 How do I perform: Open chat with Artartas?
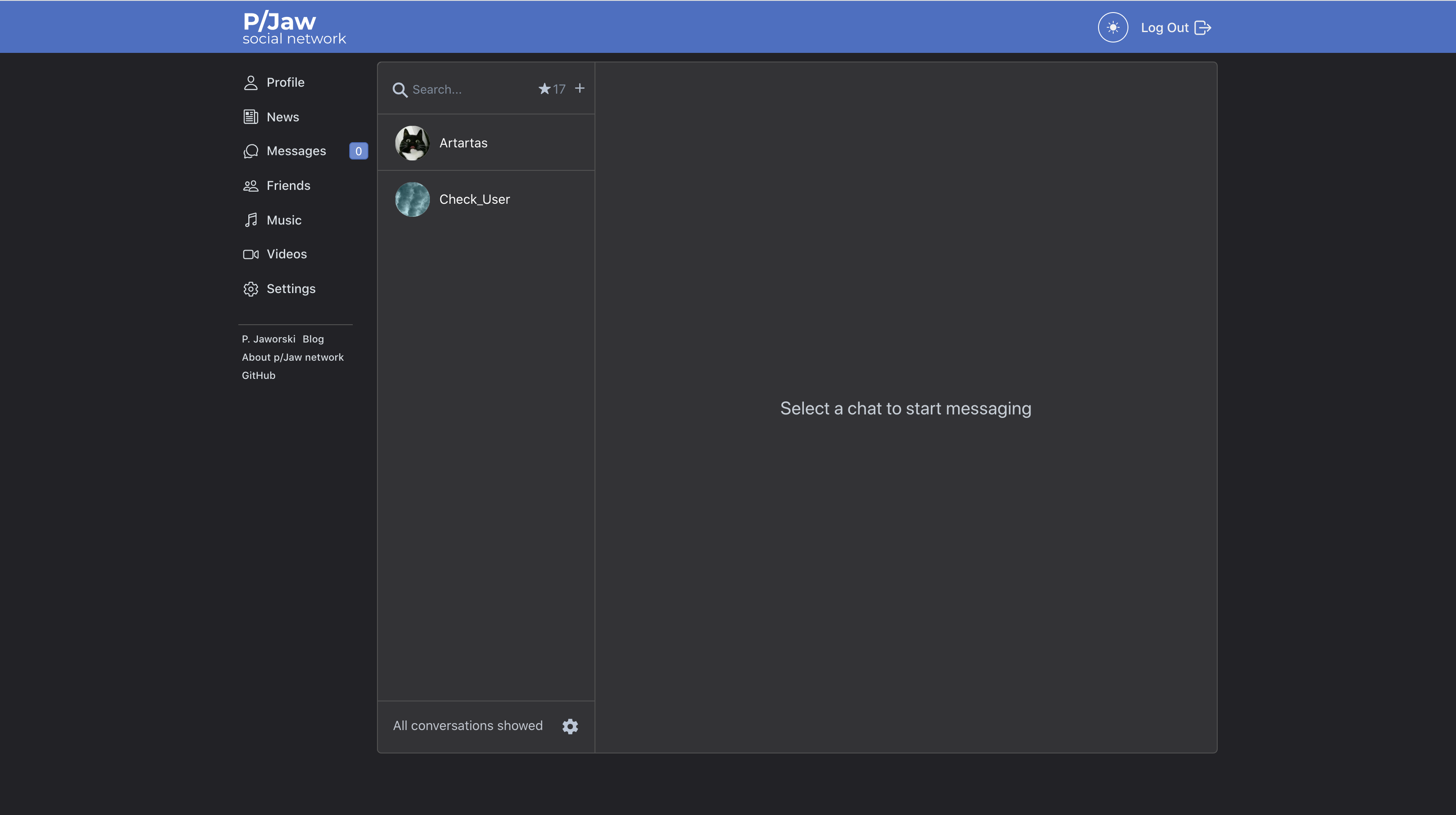coord(486,143)
